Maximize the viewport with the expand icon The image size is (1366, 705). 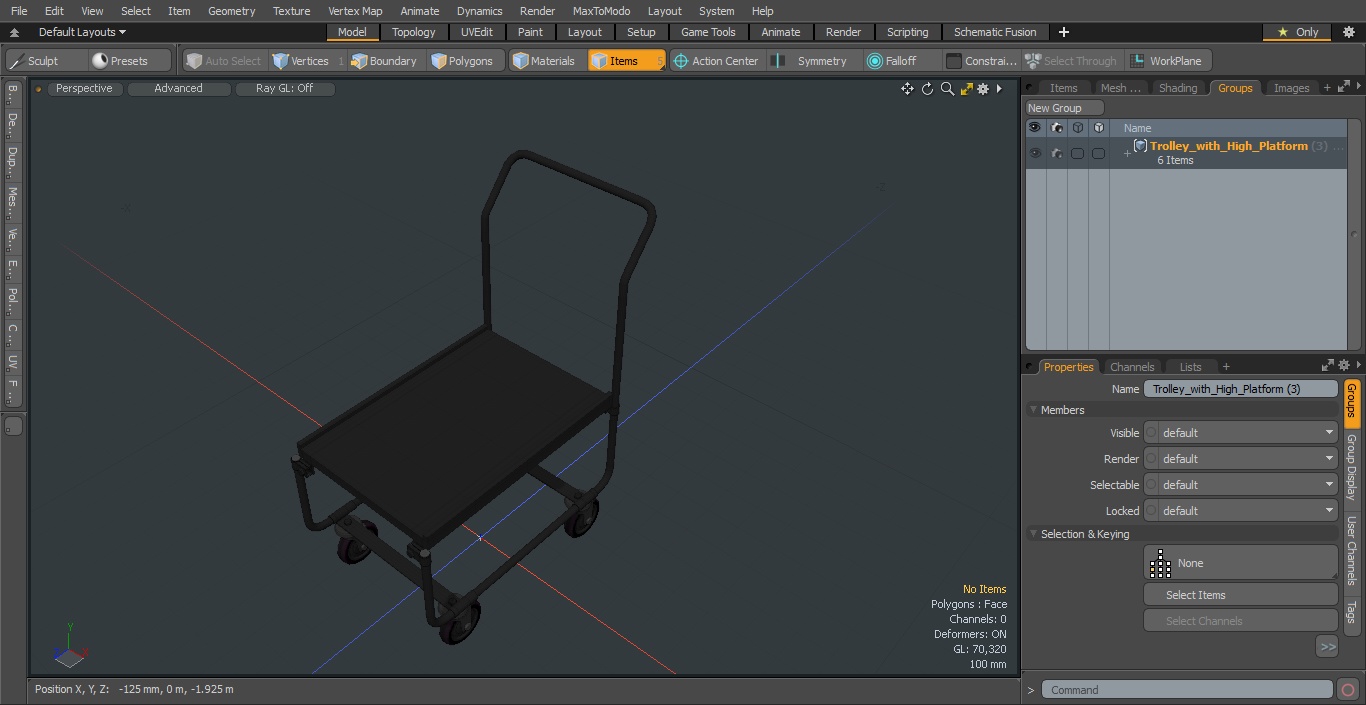click(x=966, y=89)
